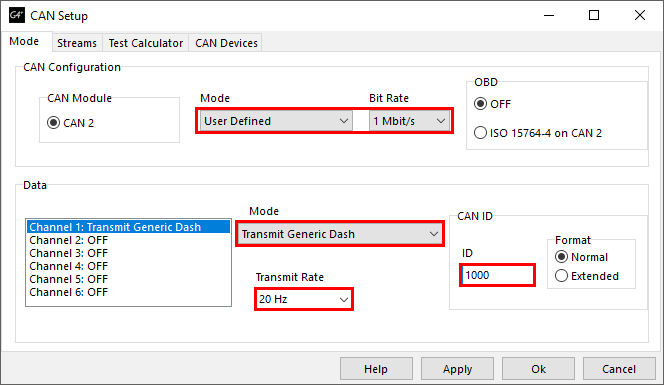
Task: Enable ISO 15764-4 on CAN 2 option
Action: pos(480,133)
